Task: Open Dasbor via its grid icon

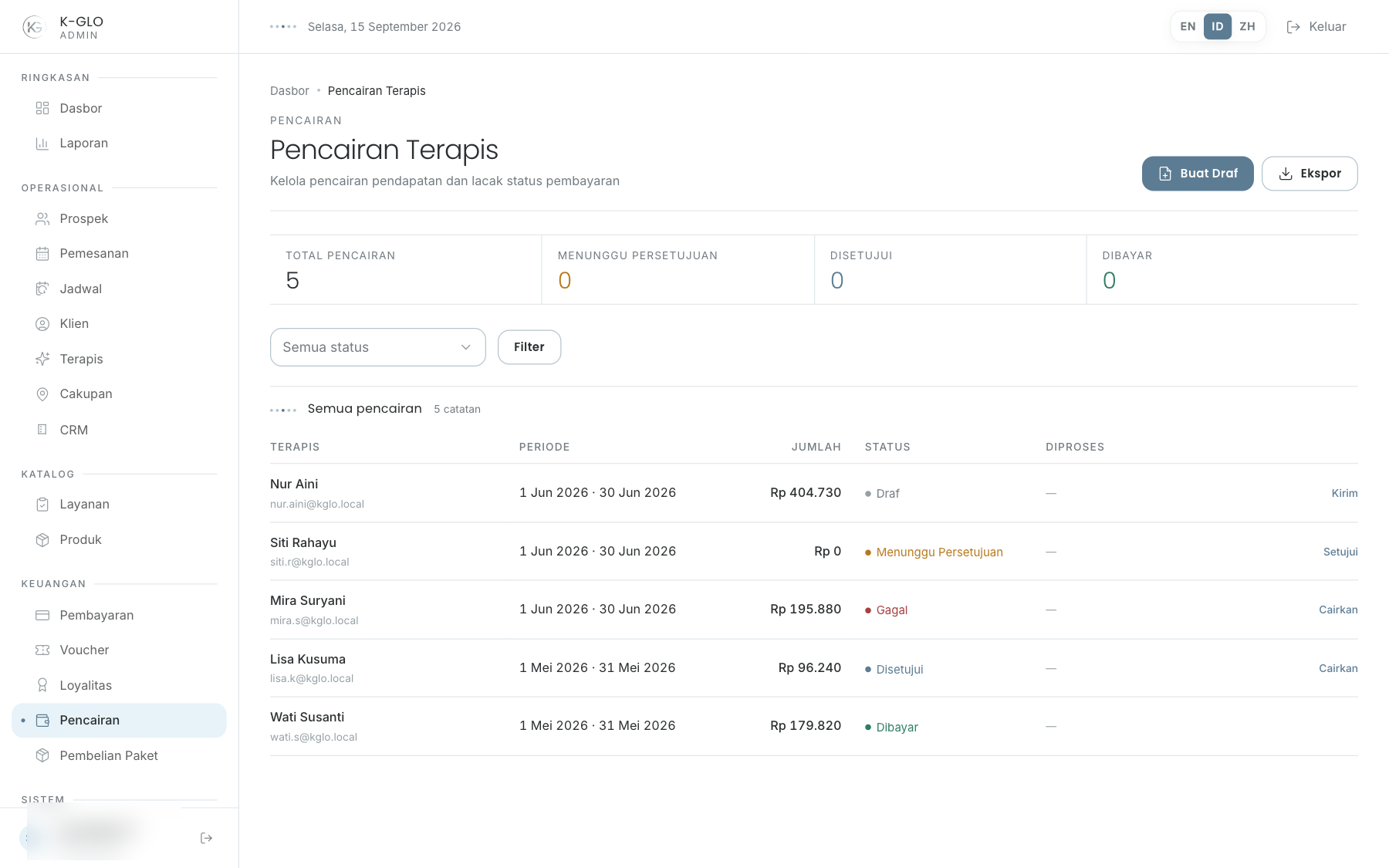Action: pyautogui.click(x=42, y=108)
